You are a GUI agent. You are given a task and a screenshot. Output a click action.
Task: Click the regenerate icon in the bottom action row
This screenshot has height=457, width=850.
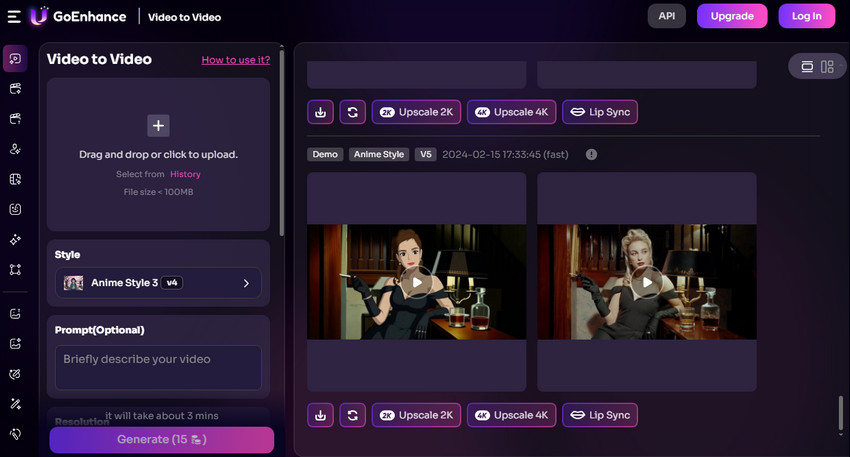click(352, 415)
